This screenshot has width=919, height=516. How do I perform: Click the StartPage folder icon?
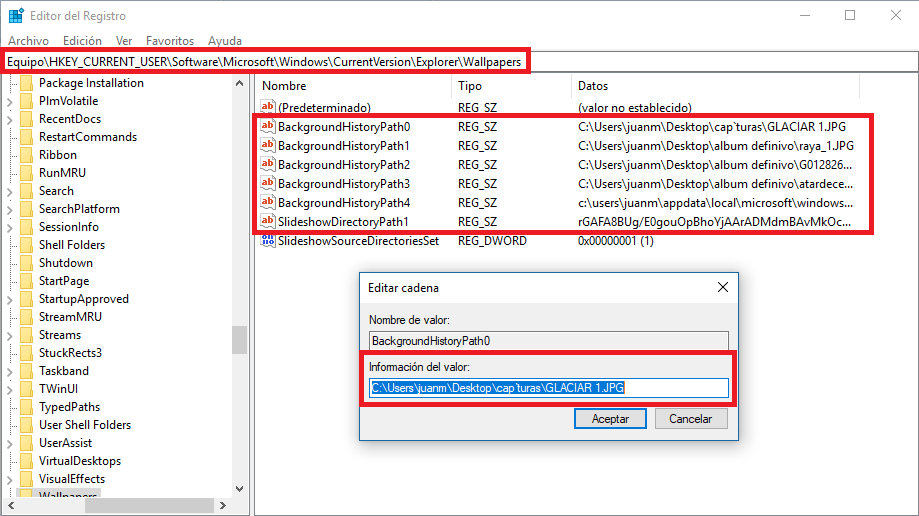coord(26,281)
